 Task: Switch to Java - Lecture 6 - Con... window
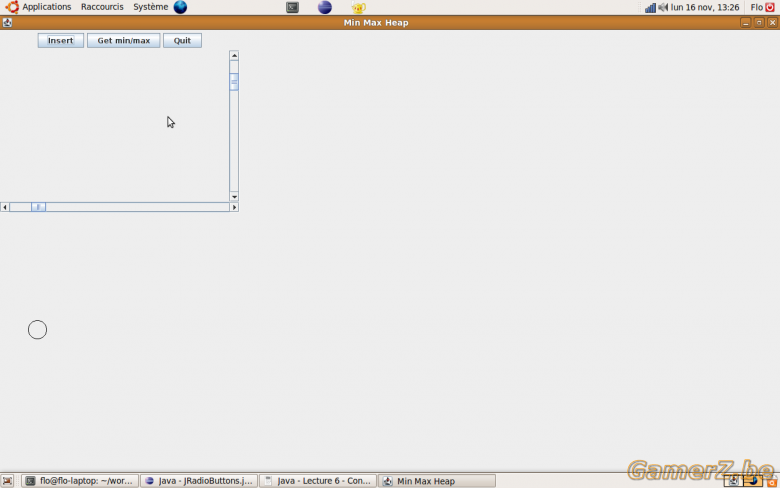(x=318, y=481)
